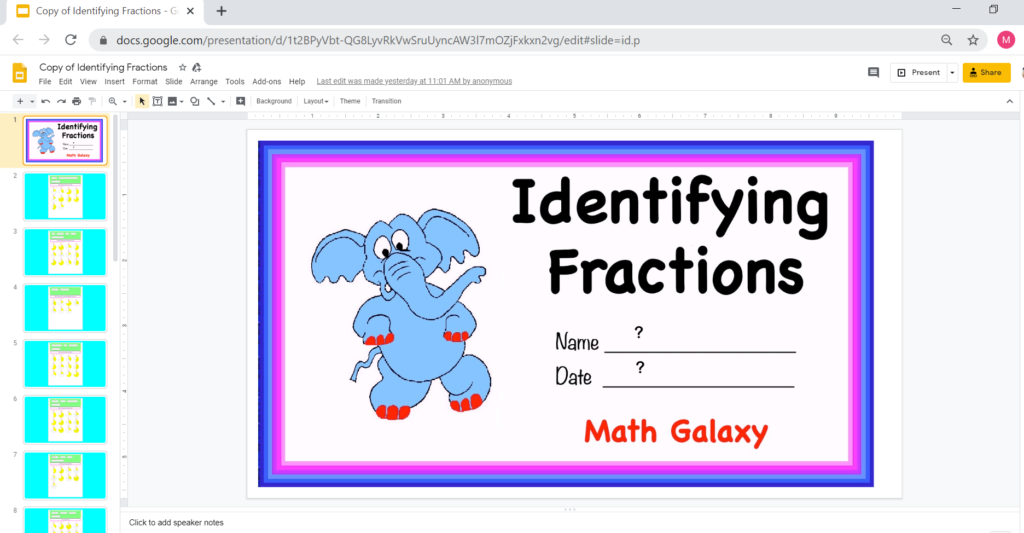This screenshot has width=1024, height=533.
Task: Open the account avatar M
Action: click(1006, 40)
